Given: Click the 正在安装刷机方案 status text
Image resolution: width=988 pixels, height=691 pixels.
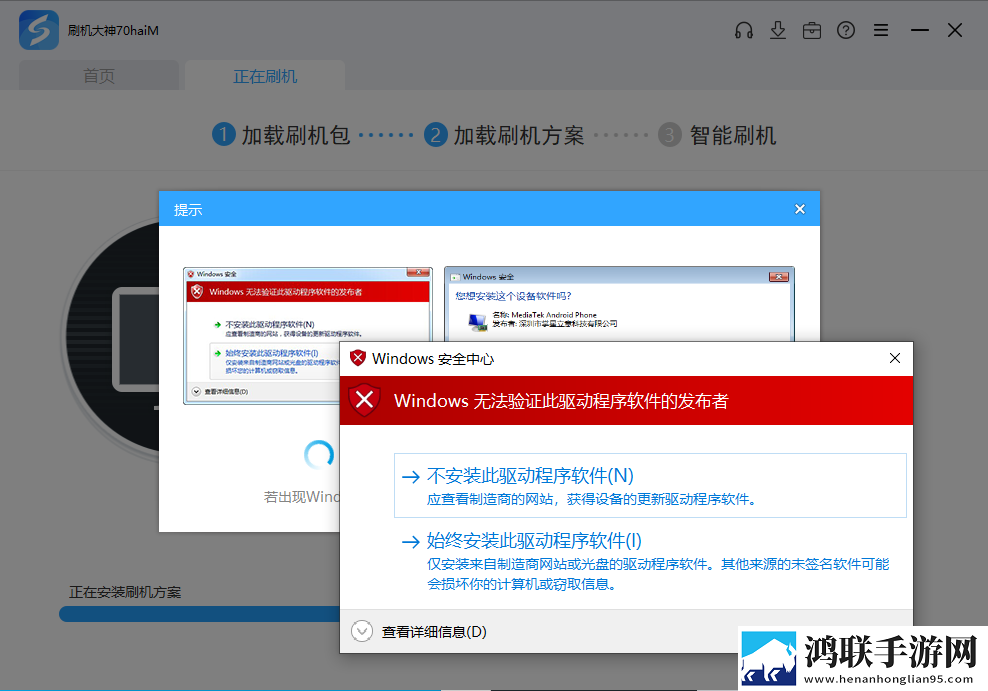Looking at the screenshot, I should pos(125,592).
